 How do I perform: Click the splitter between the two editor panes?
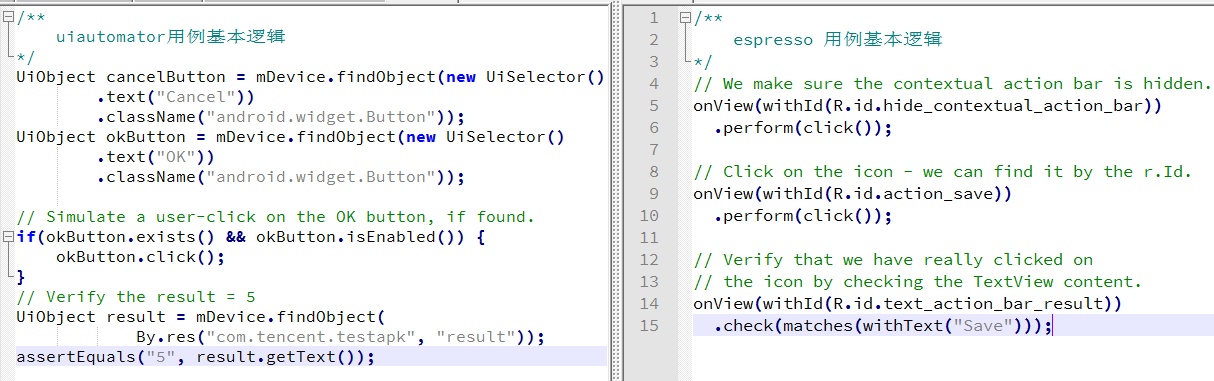[x=614, y=190]
